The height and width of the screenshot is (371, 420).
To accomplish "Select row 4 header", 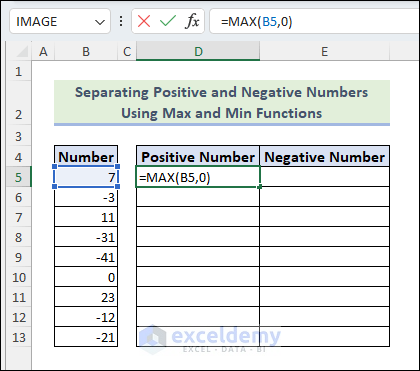I will [19, 157].
